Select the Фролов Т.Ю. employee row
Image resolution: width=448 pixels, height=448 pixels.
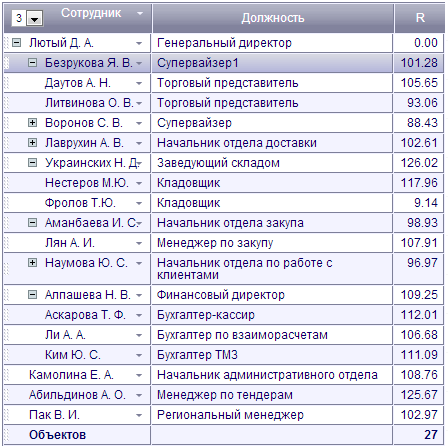tap(224, 203)
